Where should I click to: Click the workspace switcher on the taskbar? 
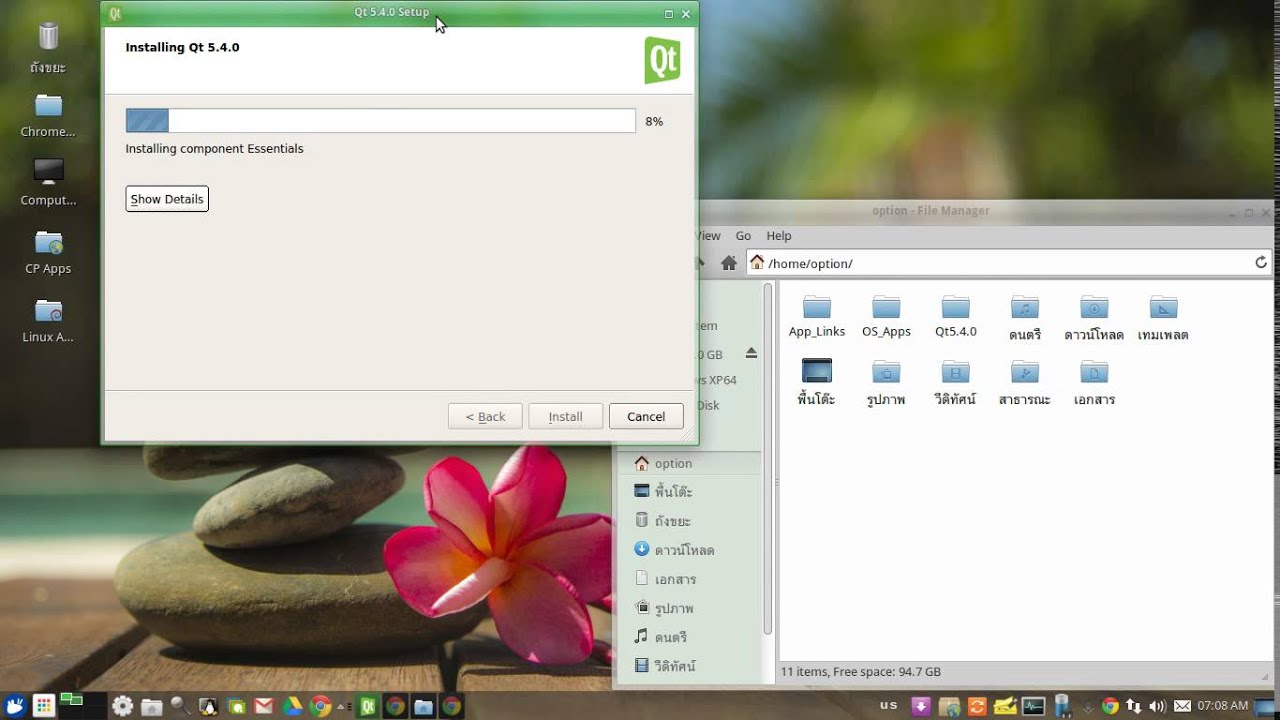82,706
